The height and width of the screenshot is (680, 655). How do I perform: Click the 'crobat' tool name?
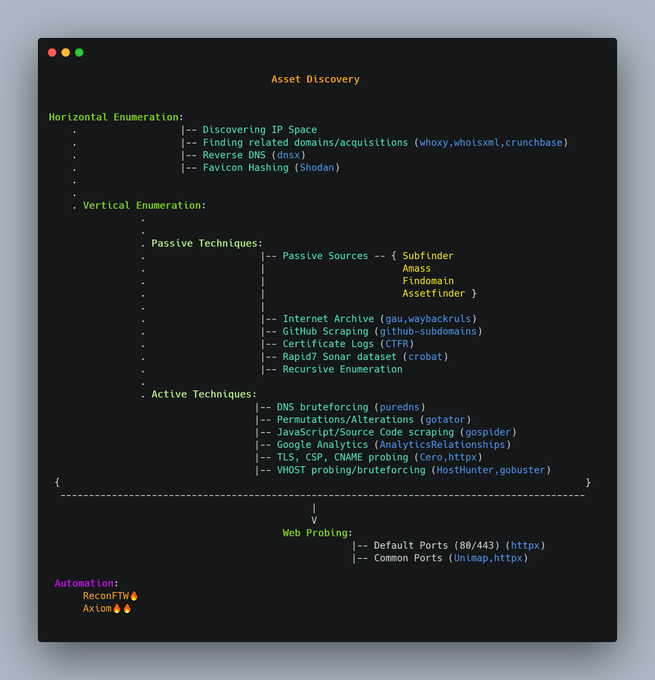click(x=425, y=356)
